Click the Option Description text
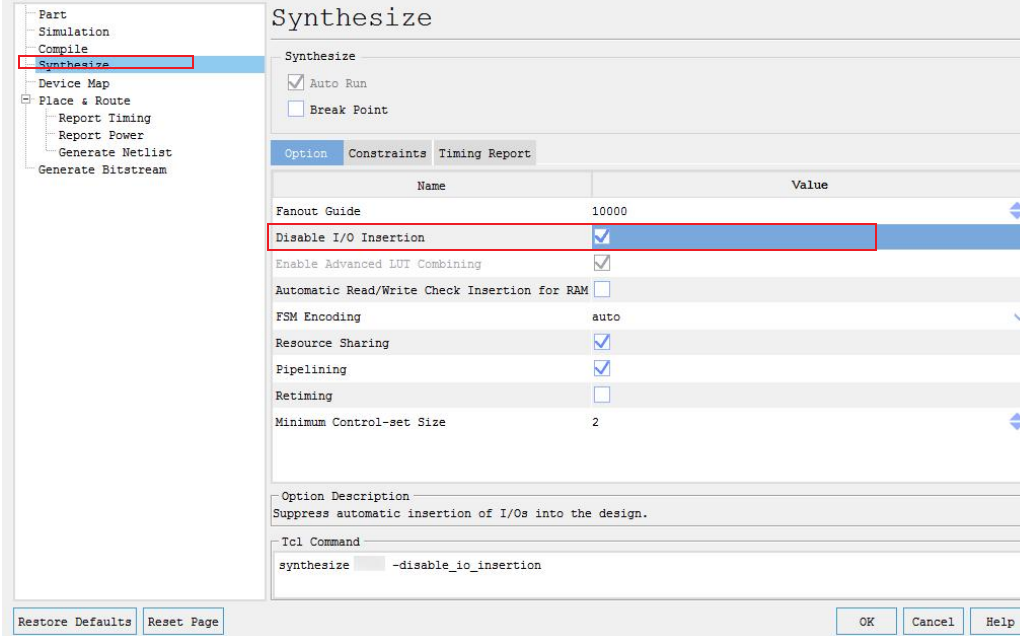 (460, 514)
